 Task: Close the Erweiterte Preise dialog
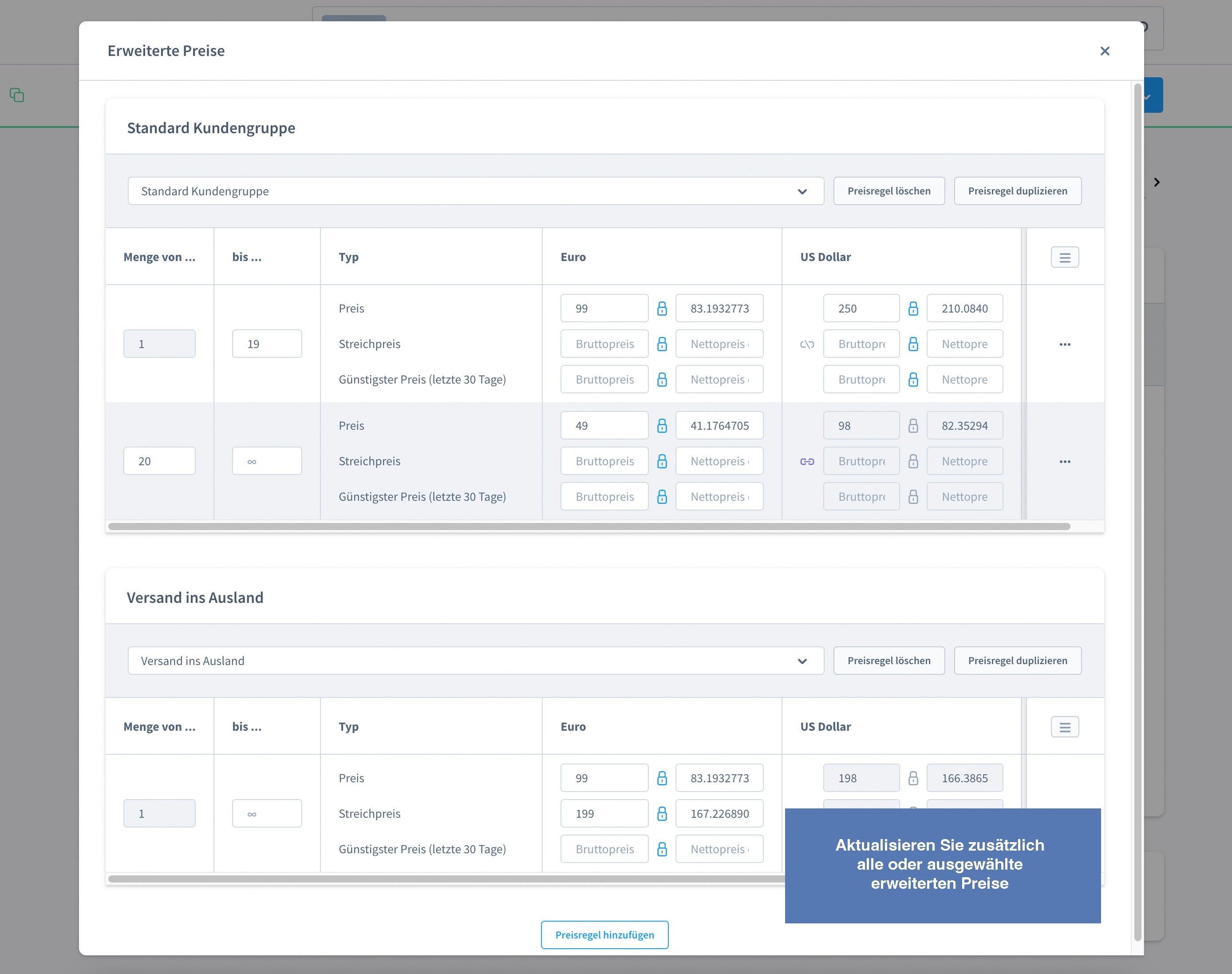pyautogui.click(x=1104, y=51)
